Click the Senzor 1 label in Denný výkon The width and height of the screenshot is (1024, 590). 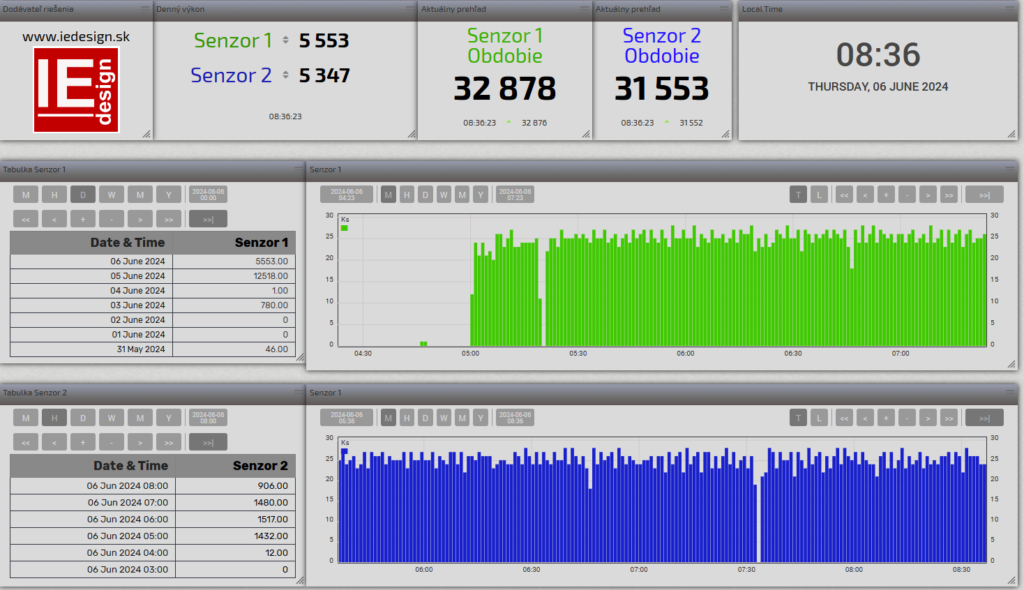click(232, 41)
